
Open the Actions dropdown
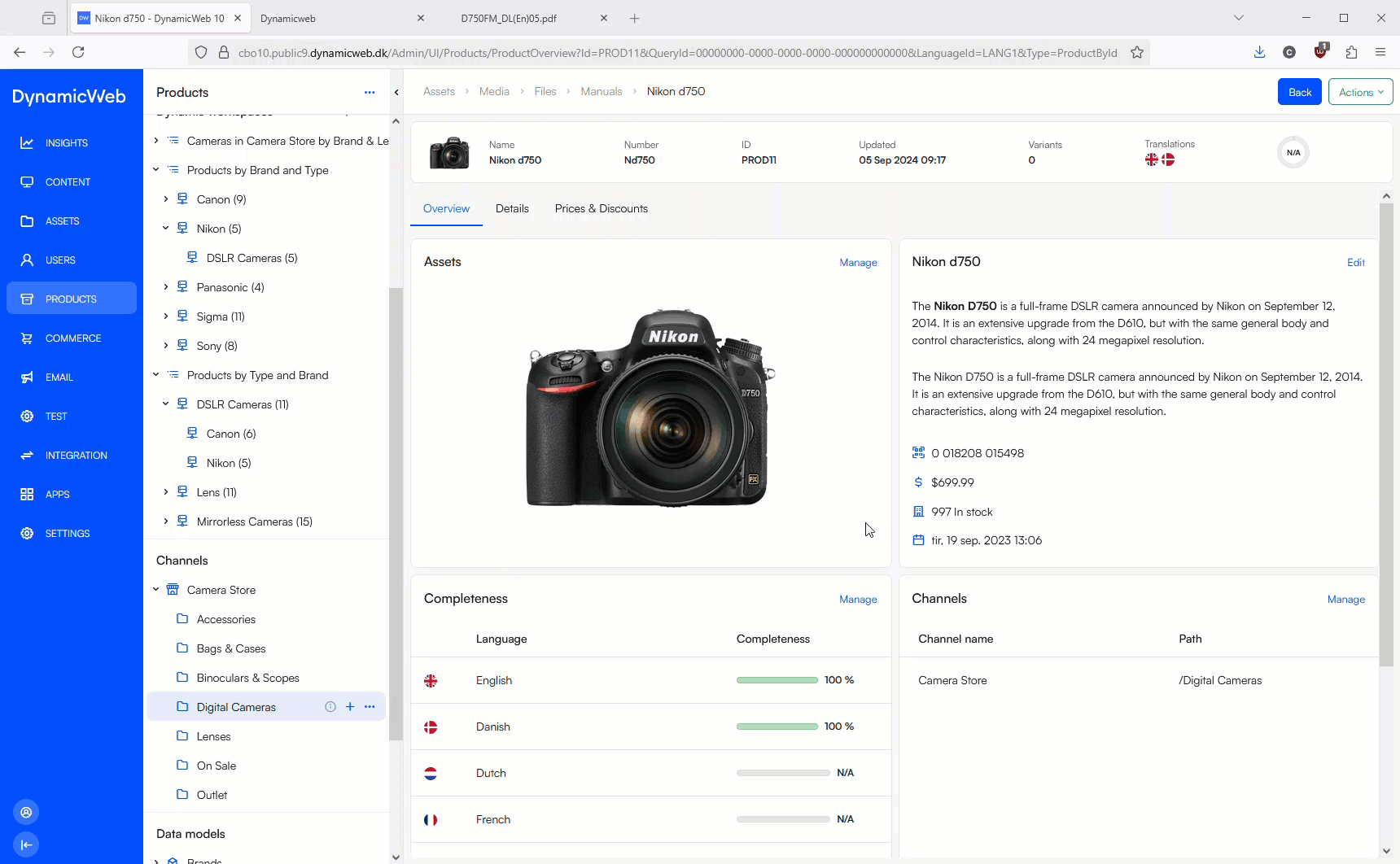[x=1360, y=91]
